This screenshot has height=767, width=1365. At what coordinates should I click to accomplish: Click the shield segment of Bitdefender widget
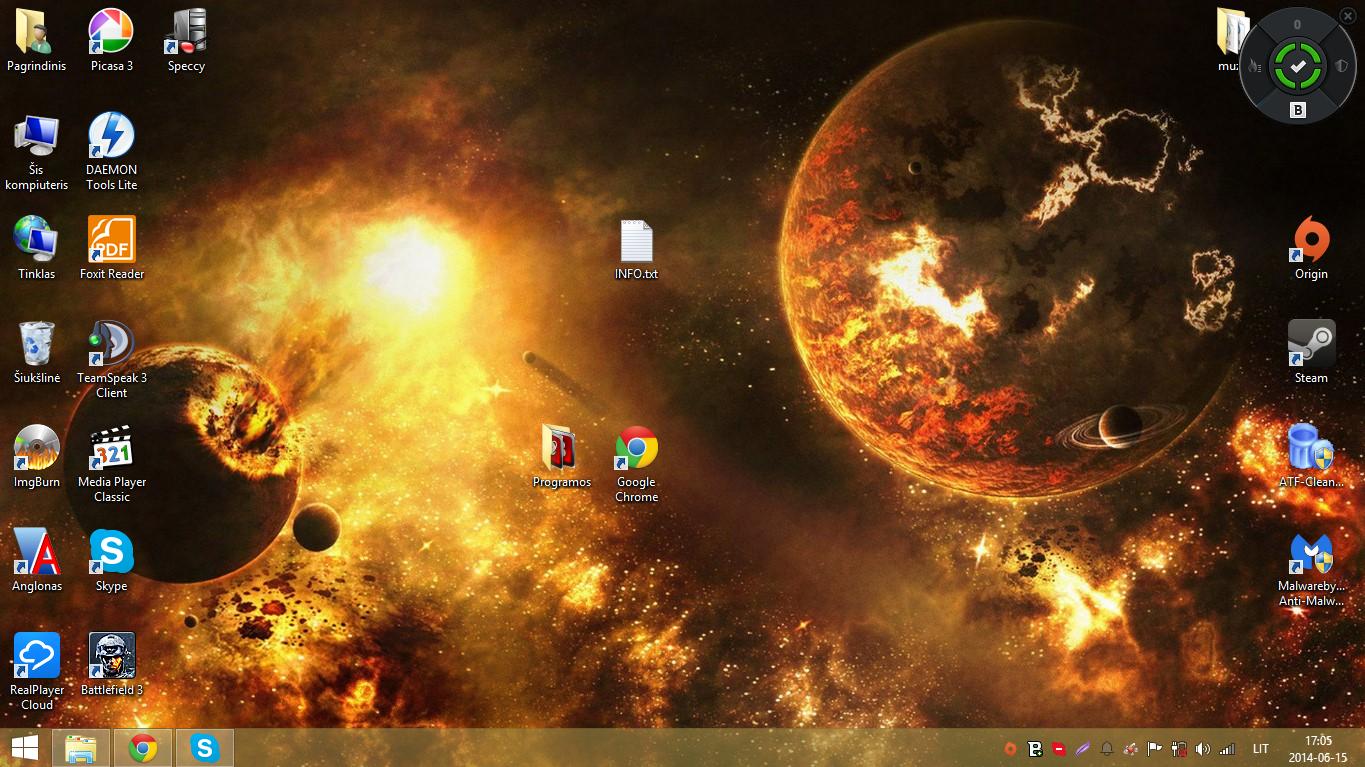click(x=1340, y=66)
